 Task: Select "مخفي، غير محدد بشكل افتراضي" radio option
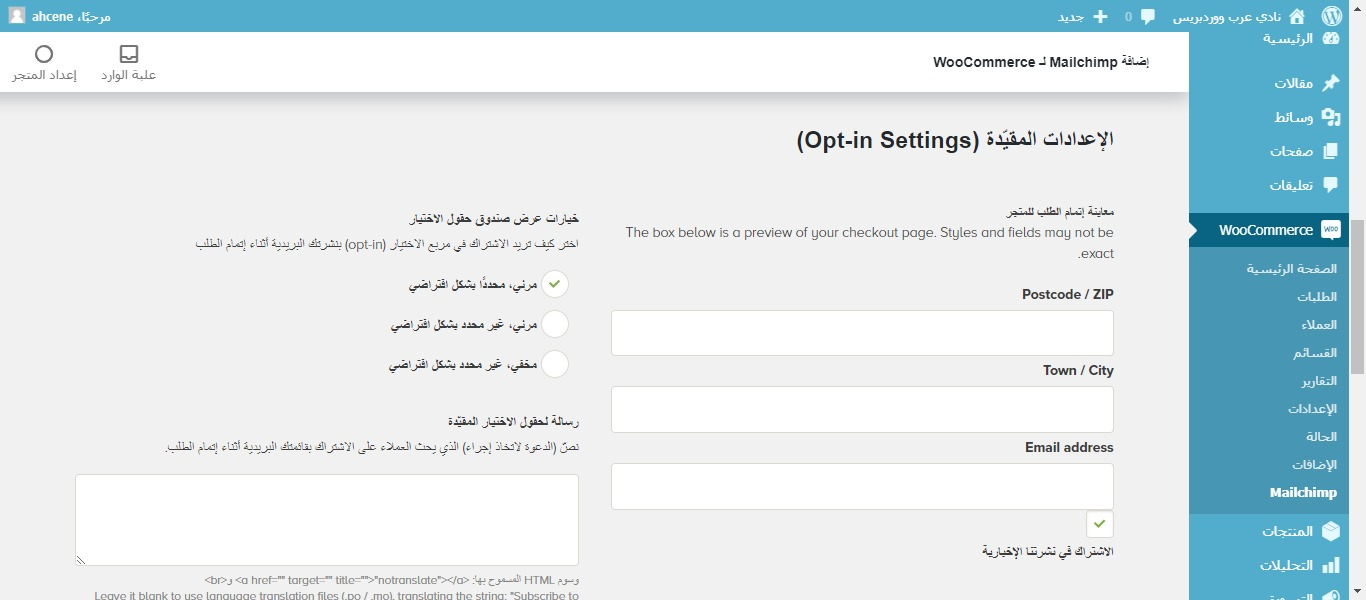[554, 365]
